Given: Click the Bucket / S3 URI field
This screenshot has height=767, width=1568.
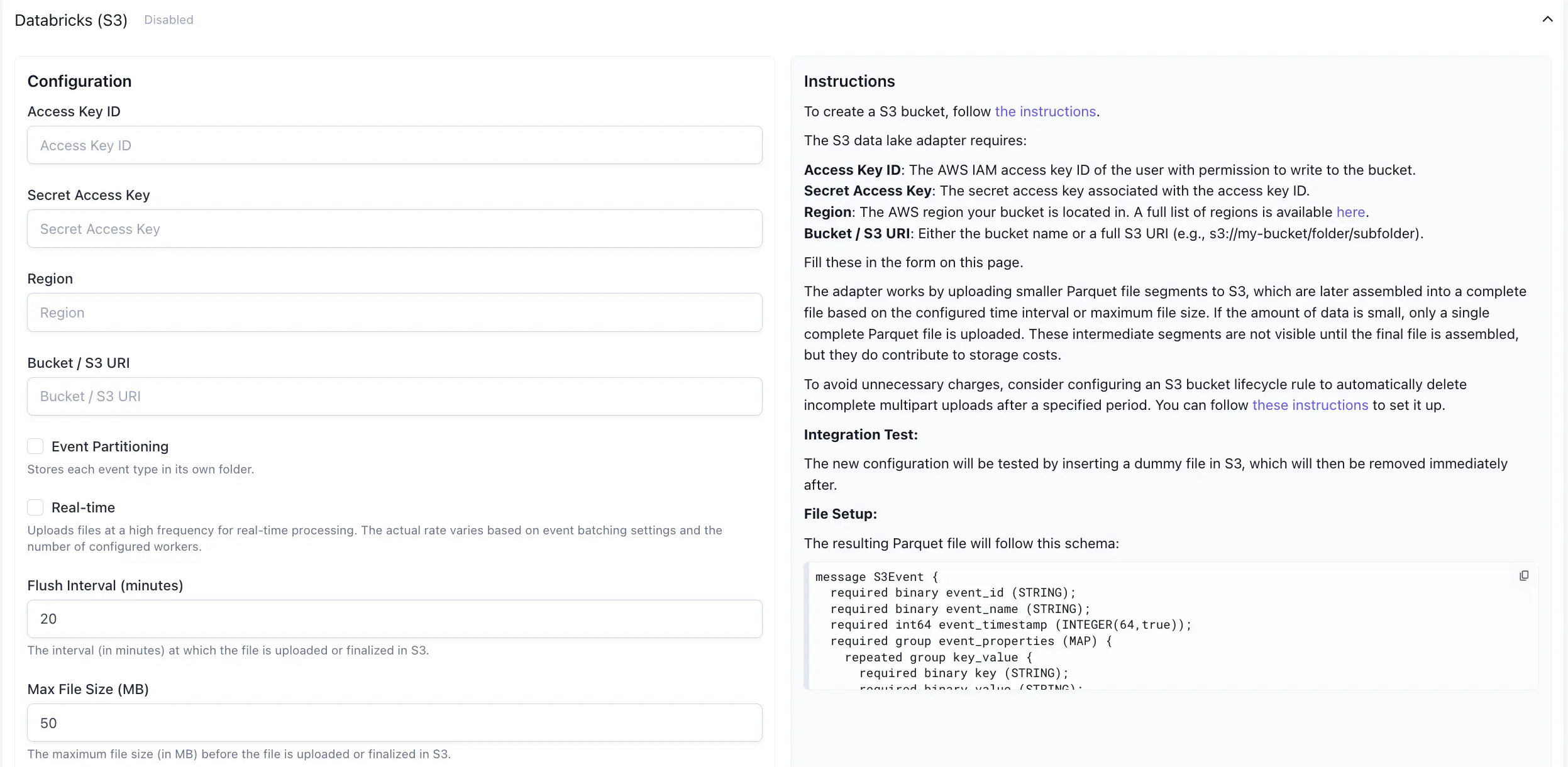Looking at the screenshot, I should point(394,396).
